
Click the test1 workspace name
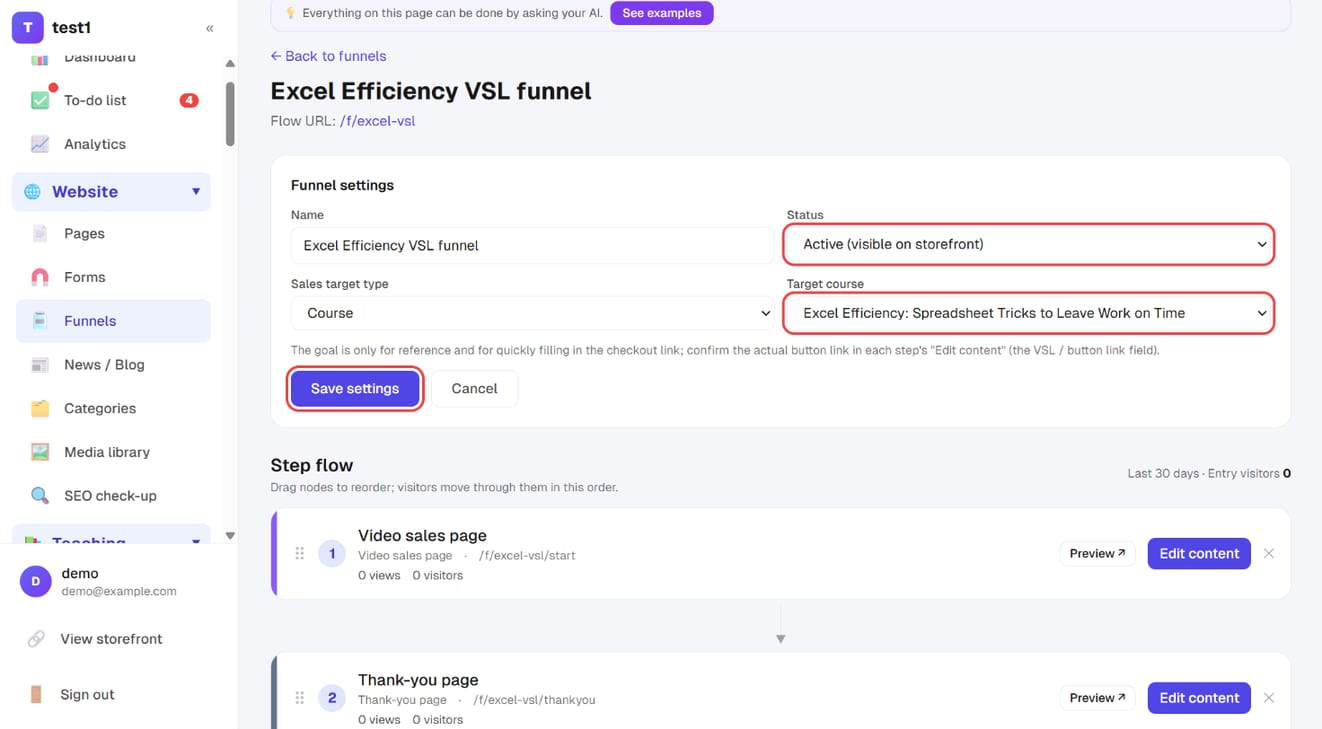pyautogui.click(x=71, y=28)
